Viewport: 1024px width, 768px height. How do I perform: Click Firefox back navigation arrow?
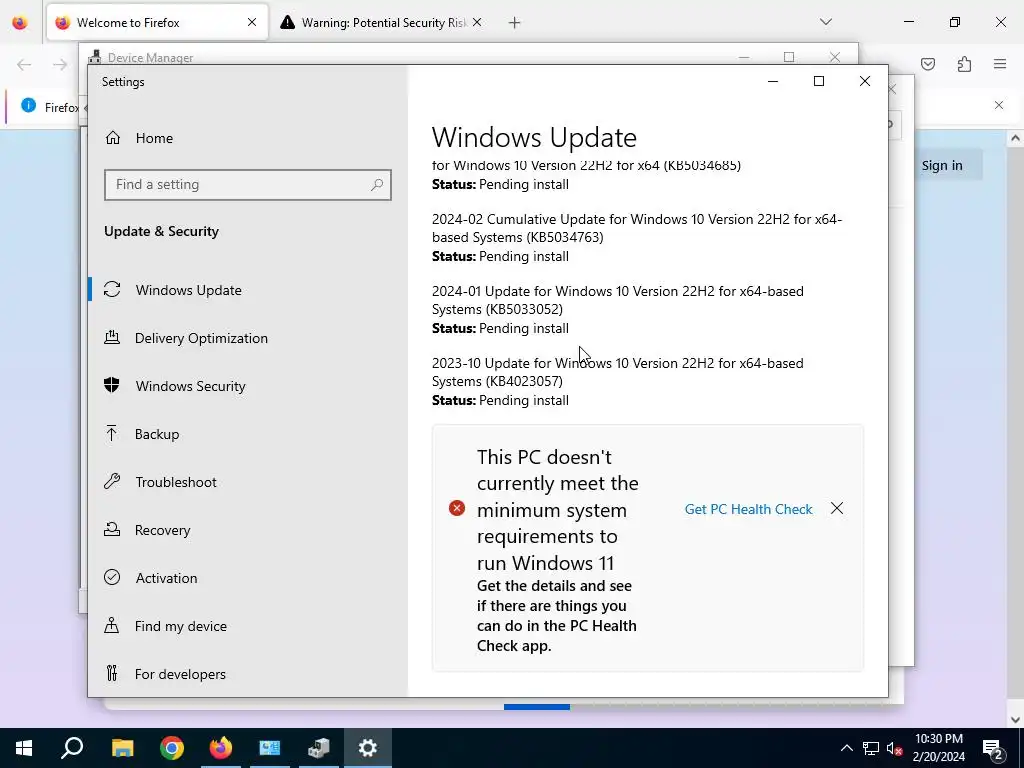(x=24, y=64)
